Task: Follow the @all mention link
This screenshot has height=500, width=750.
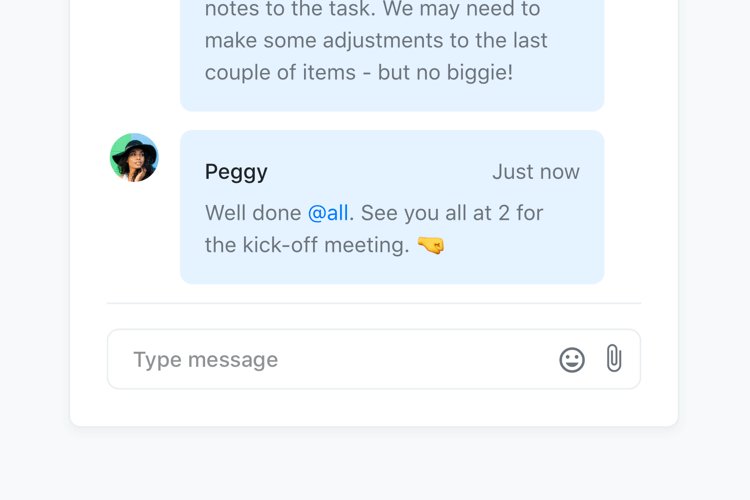Action: [x=328, y=213]
